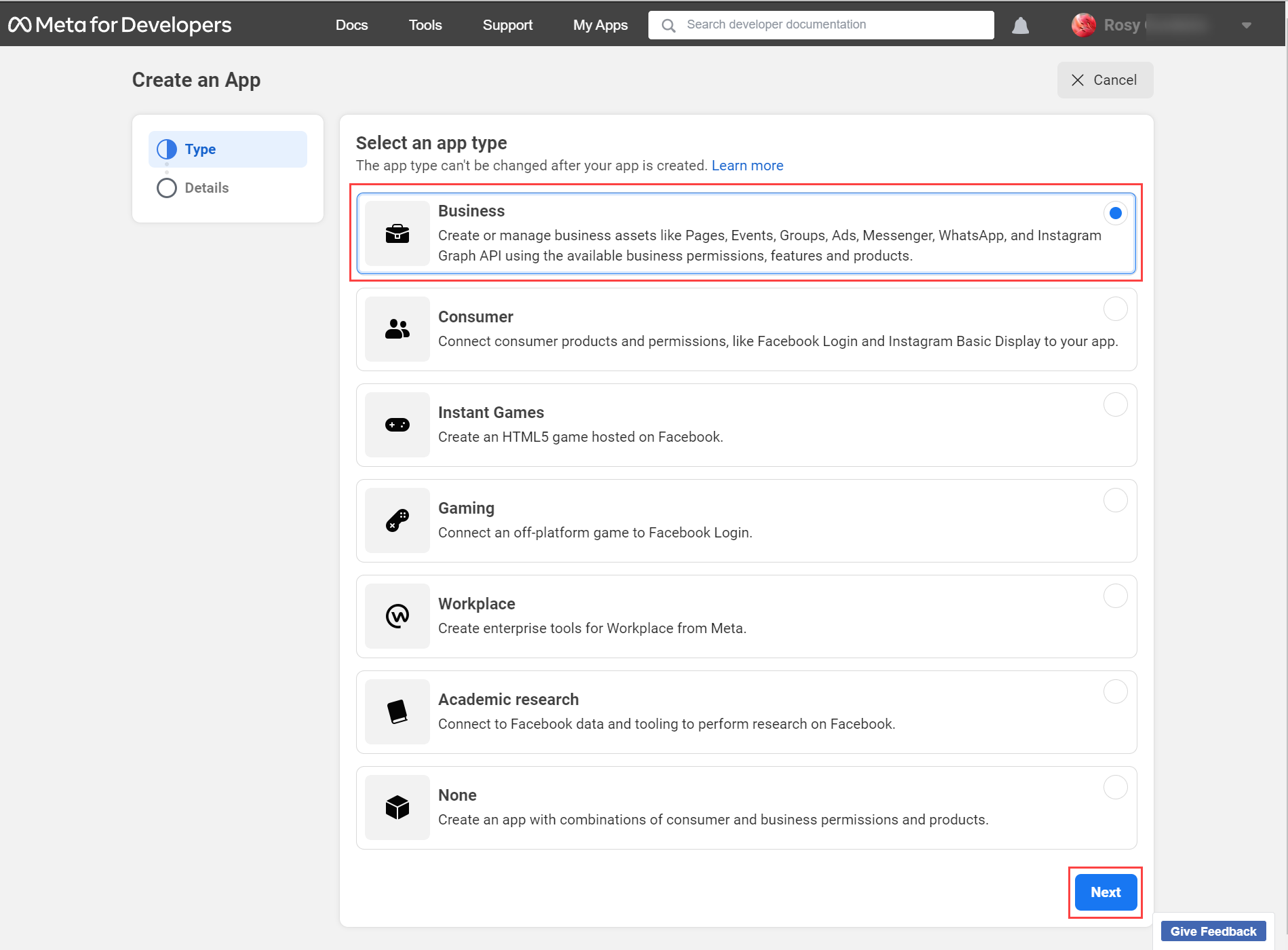Screen dimensions: 1288x950
Task: Open the Learn more link
Action: (747, 165)
